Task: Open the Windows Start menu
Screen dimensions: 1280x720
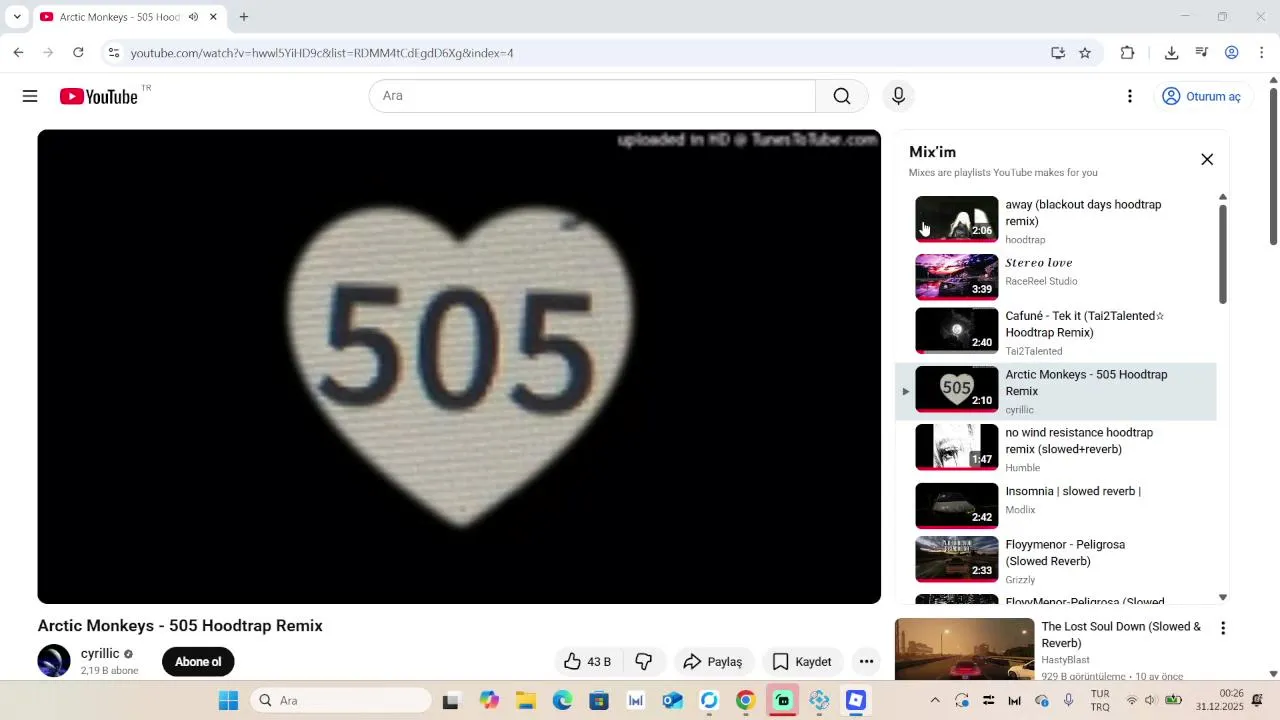Action: (x=229, y=701)
